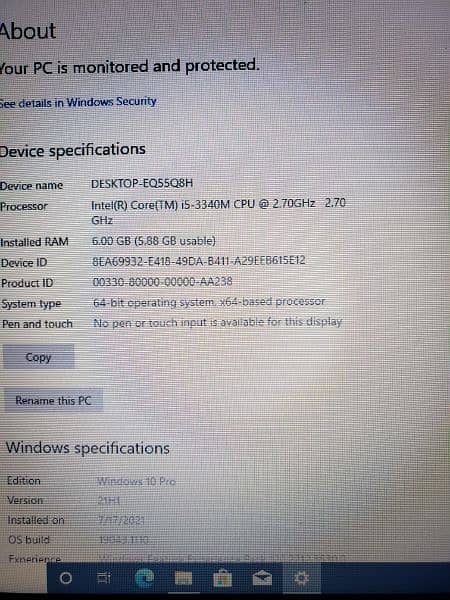Click the Pen and touch description text
The width and height of the screenshot is (450, 600).
pyautogui.click(x=218, y=323)
